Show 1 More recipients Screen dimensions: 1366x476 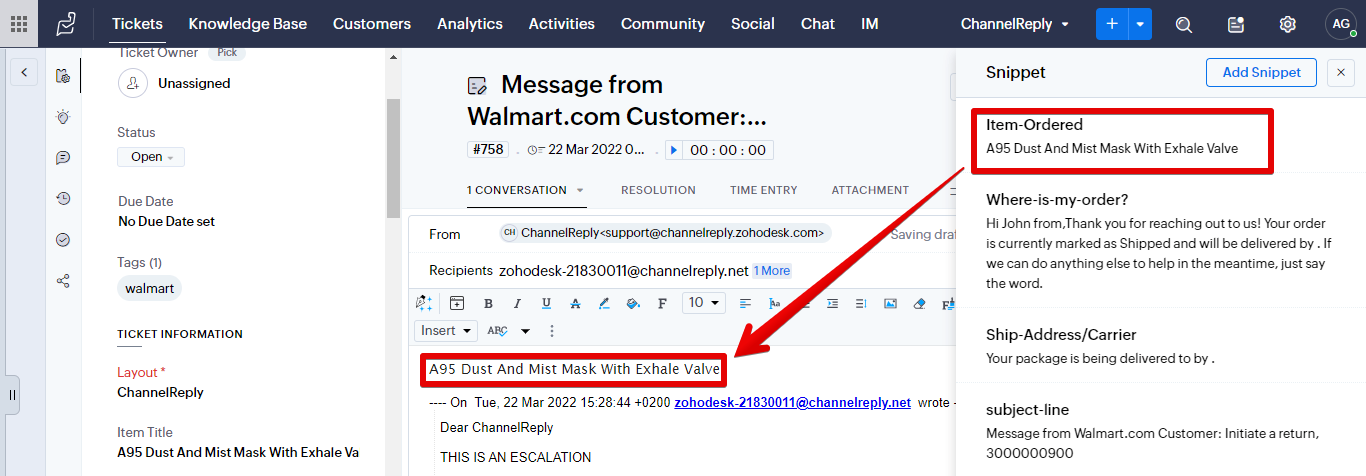click(x=772, y=271)
